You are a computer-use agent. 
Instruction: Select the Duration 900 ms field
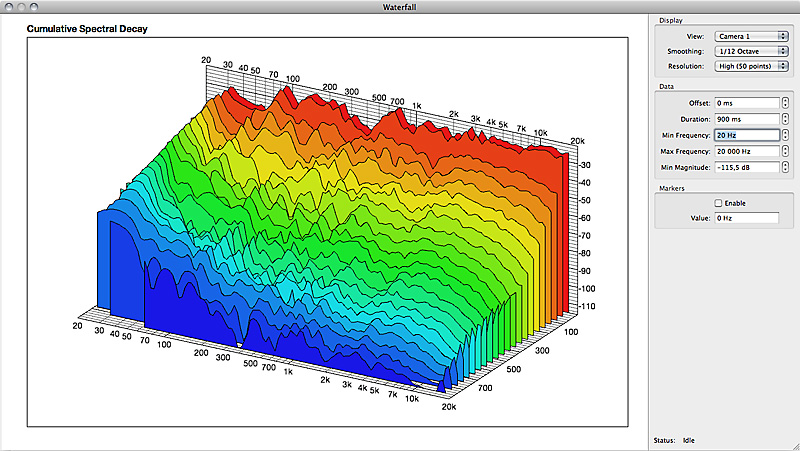pos(746,118)
